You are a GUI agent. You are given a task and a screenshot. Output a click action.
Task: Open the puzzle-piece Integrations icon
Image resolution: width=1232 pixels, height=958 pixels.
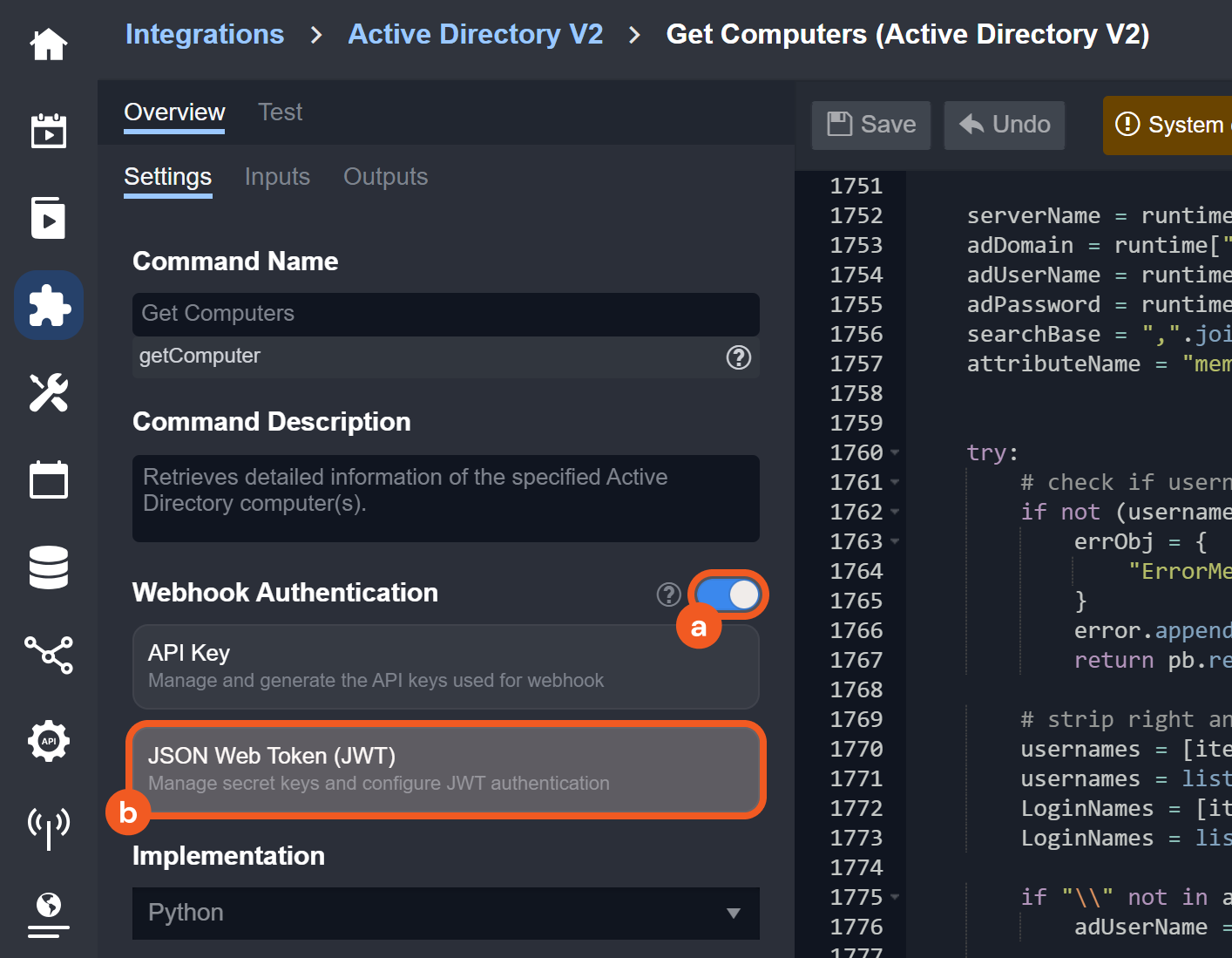49,305
